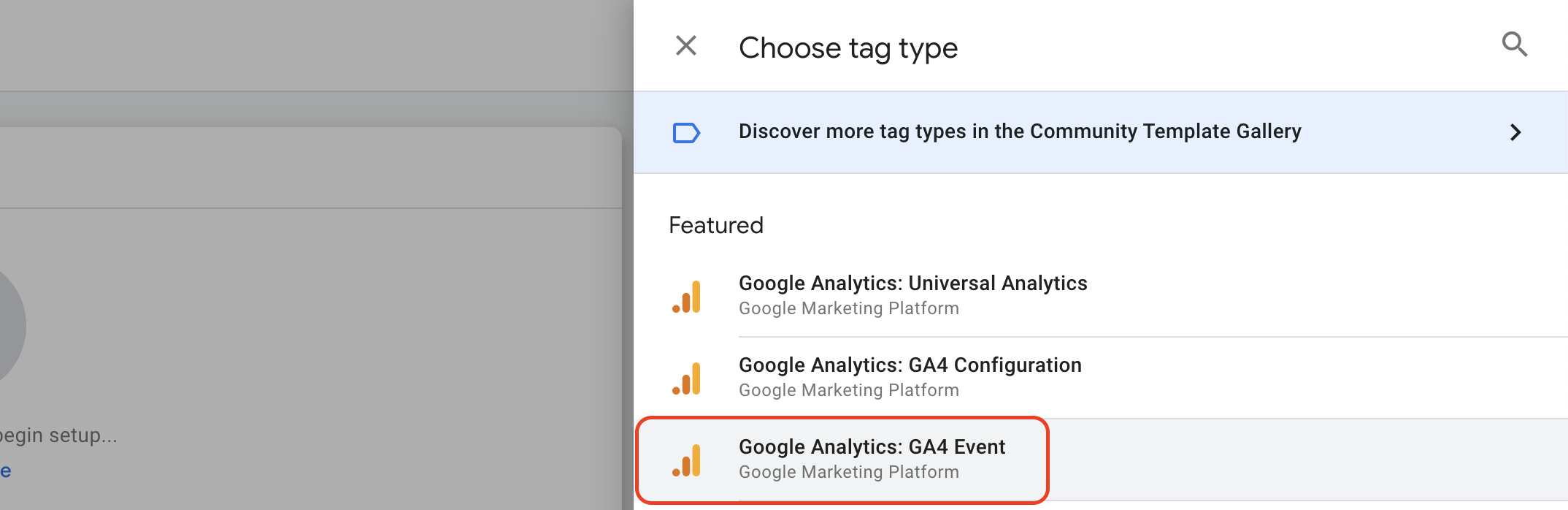Image resolution: width=1568 pixels, height=510 pixels.
Task: Click Google Marketing Platform under GA4 Configuration
Action: (848, 390)
